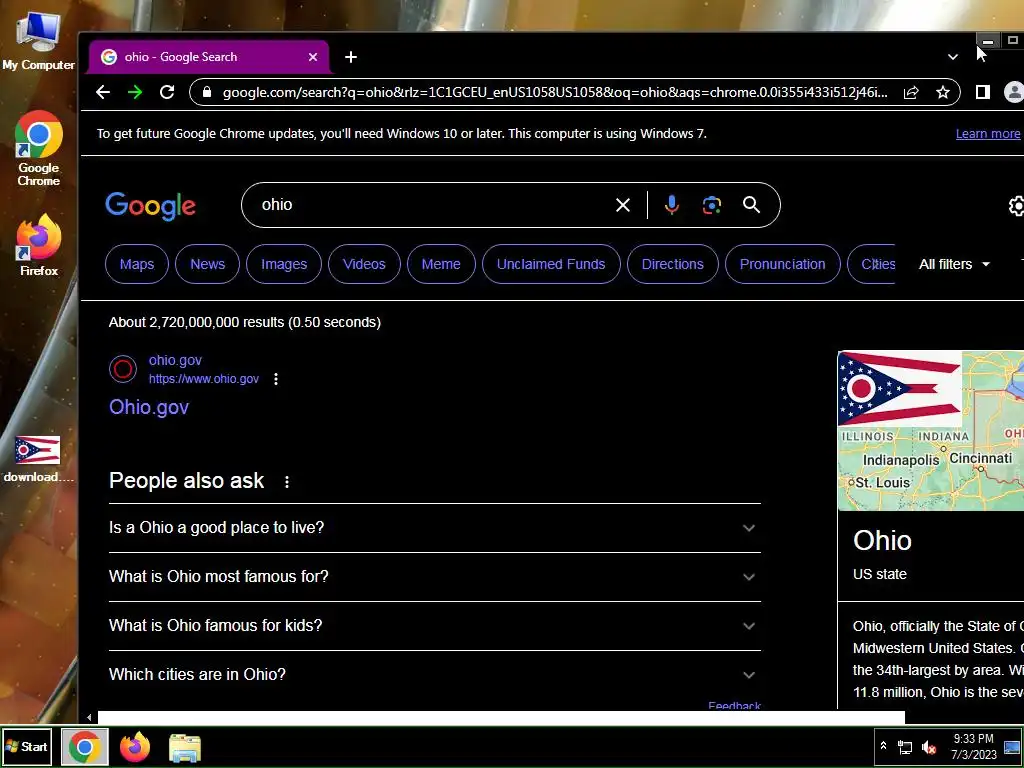Open File Explorer from the taskbar
This screenshot has height=768, width=1024.
[x=185, y=748]
